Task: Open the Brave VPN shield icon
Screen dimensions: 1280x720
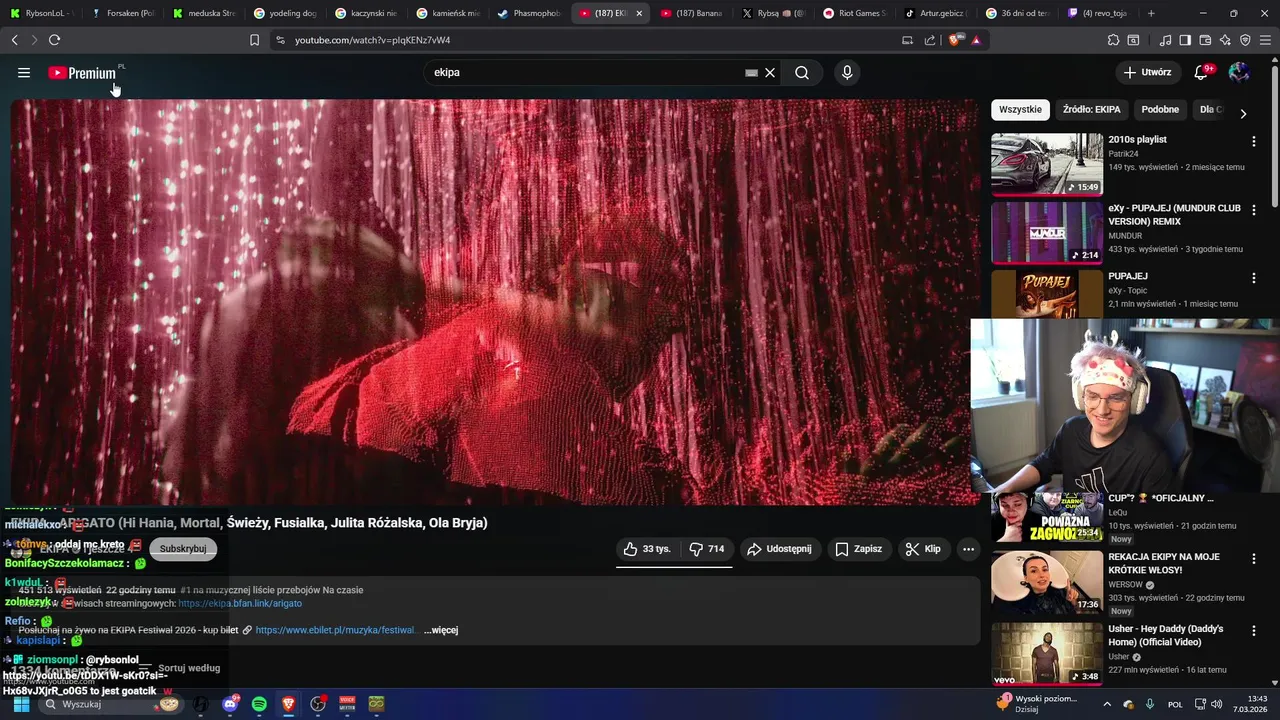Action: pos(1245,40)
